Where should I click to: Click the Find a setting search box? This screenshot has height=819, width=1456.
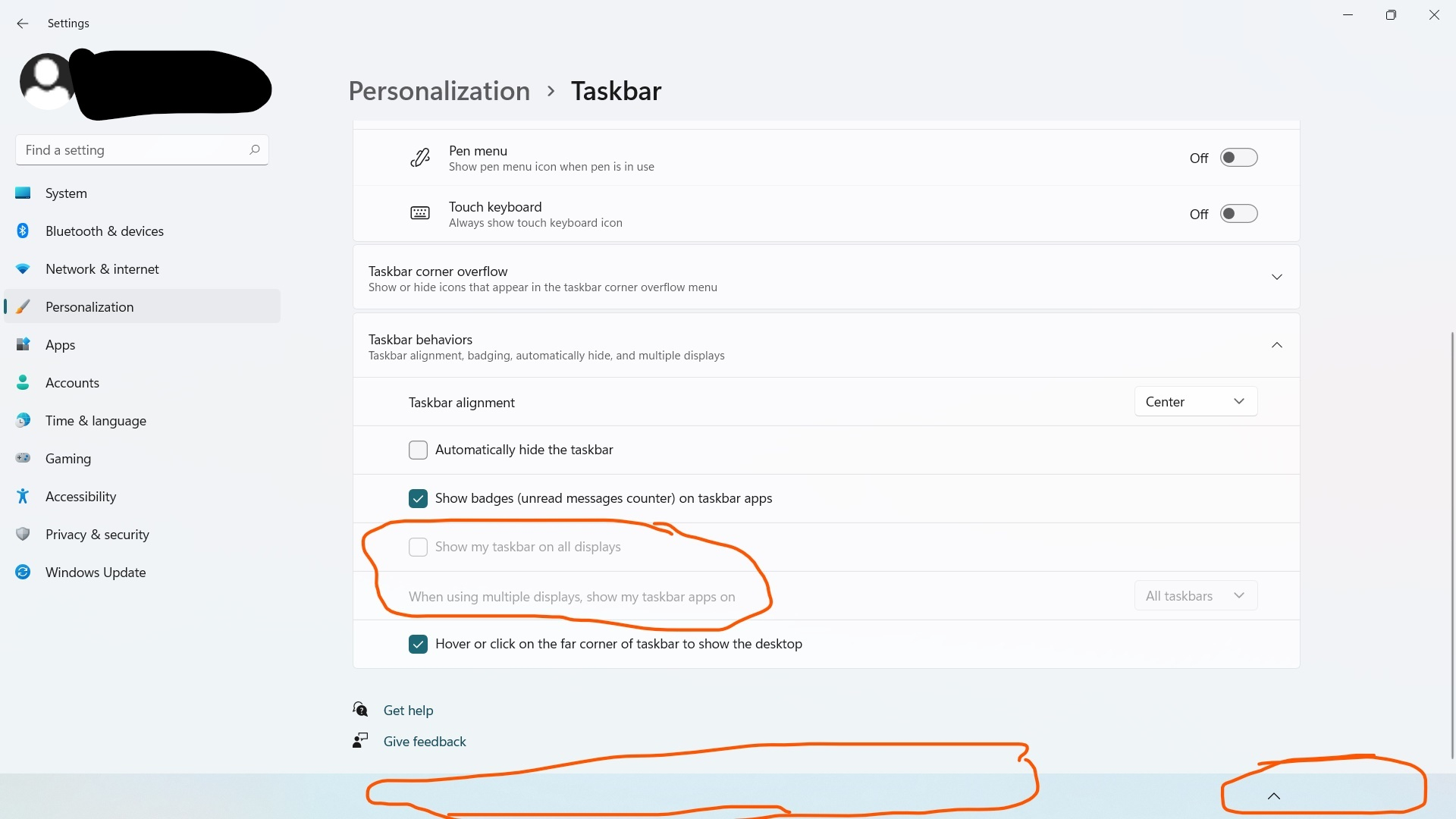pos(133,150)
